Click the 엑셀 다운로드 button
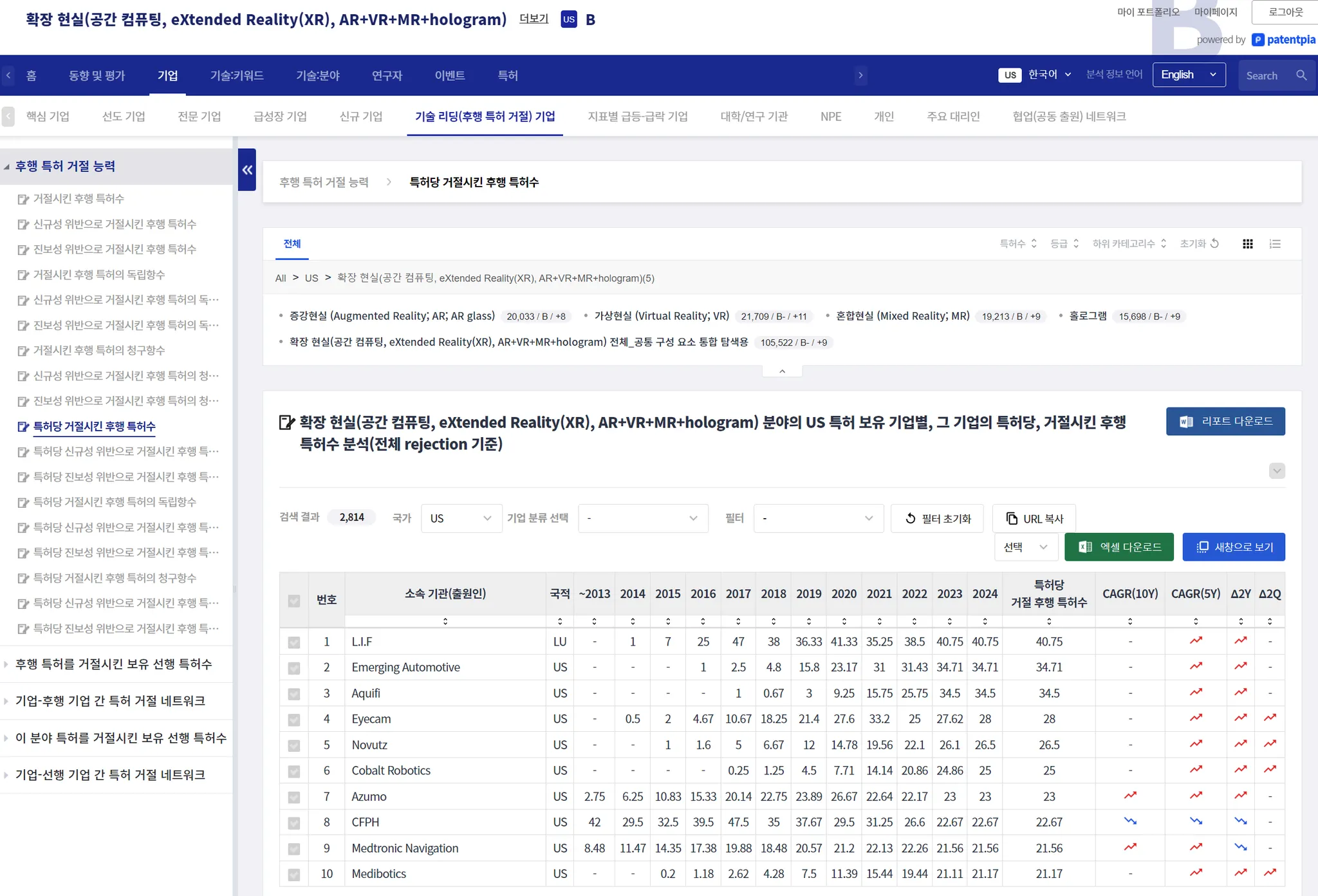 1119,547
